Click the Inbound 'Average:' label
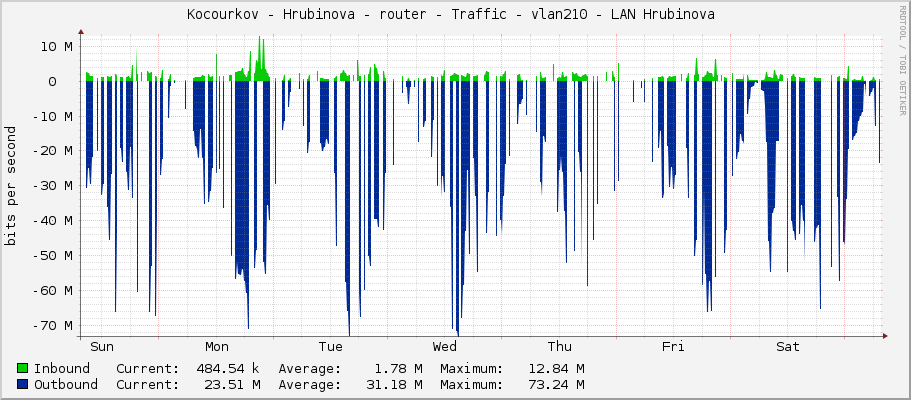This screenshot has width=911, height=400. 310,369
